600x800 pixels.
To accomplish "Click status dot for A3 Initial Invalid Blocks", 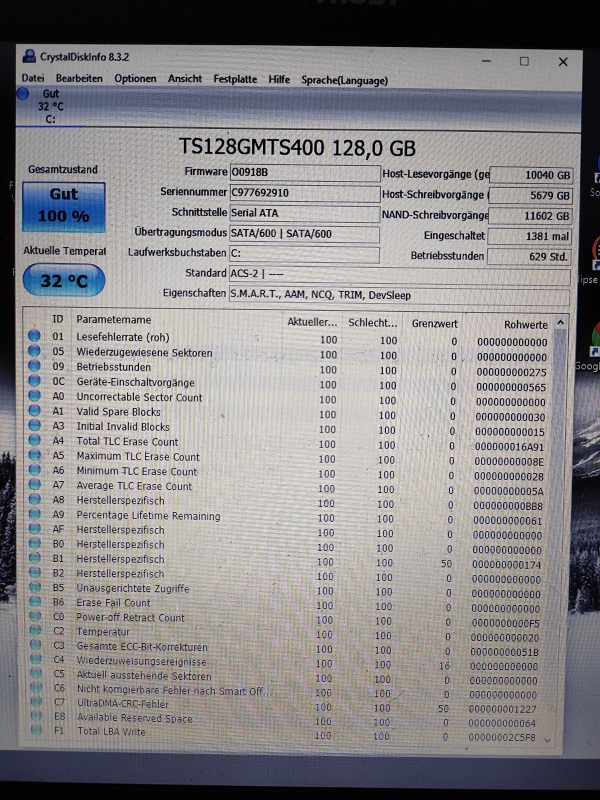I will [x=35, y=425].
